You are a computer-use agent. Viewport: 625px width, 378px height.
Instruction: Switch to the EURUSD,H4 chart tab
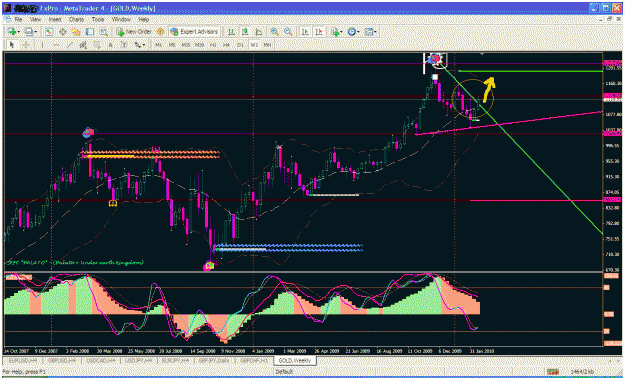22,361
